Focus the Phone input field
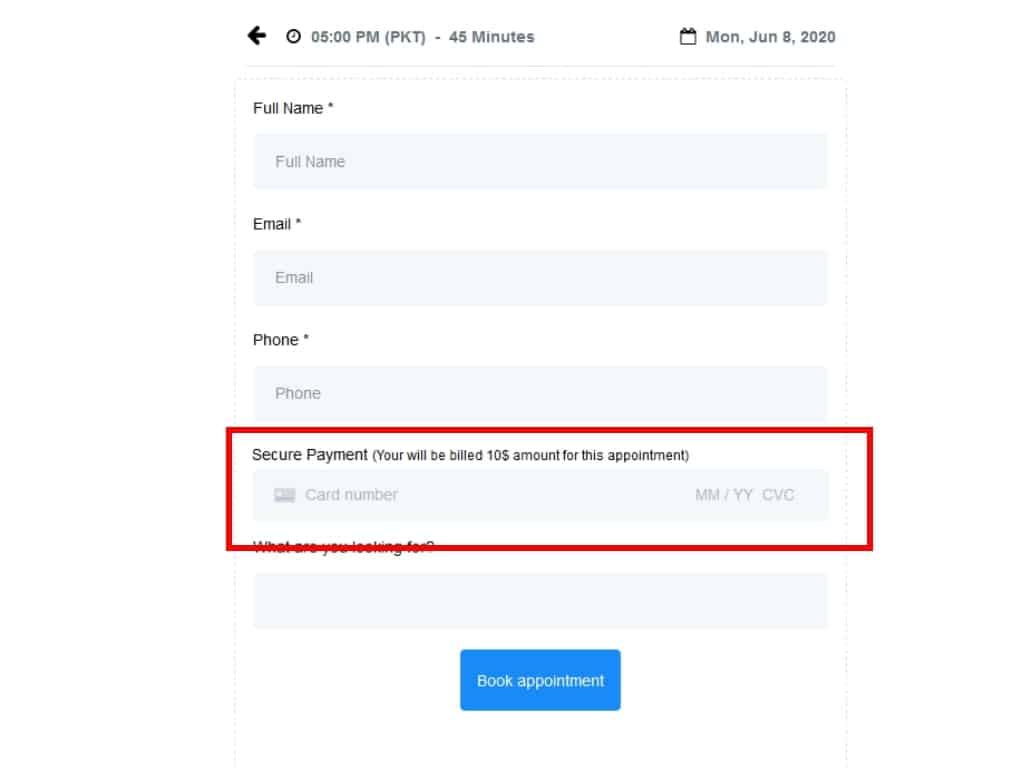 pos(540,393)
